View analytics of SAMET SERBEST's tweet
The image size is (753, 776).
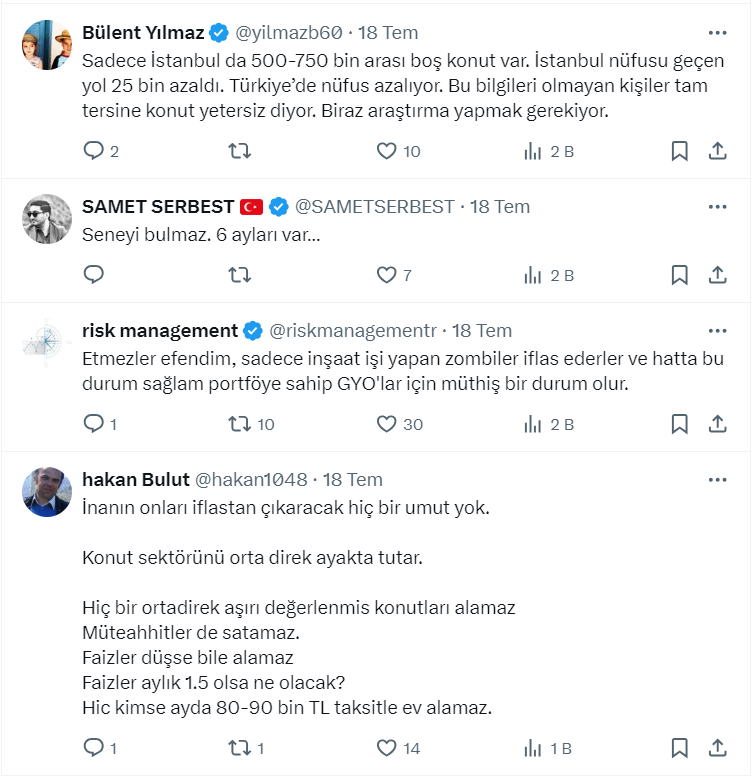click(533, 275)
